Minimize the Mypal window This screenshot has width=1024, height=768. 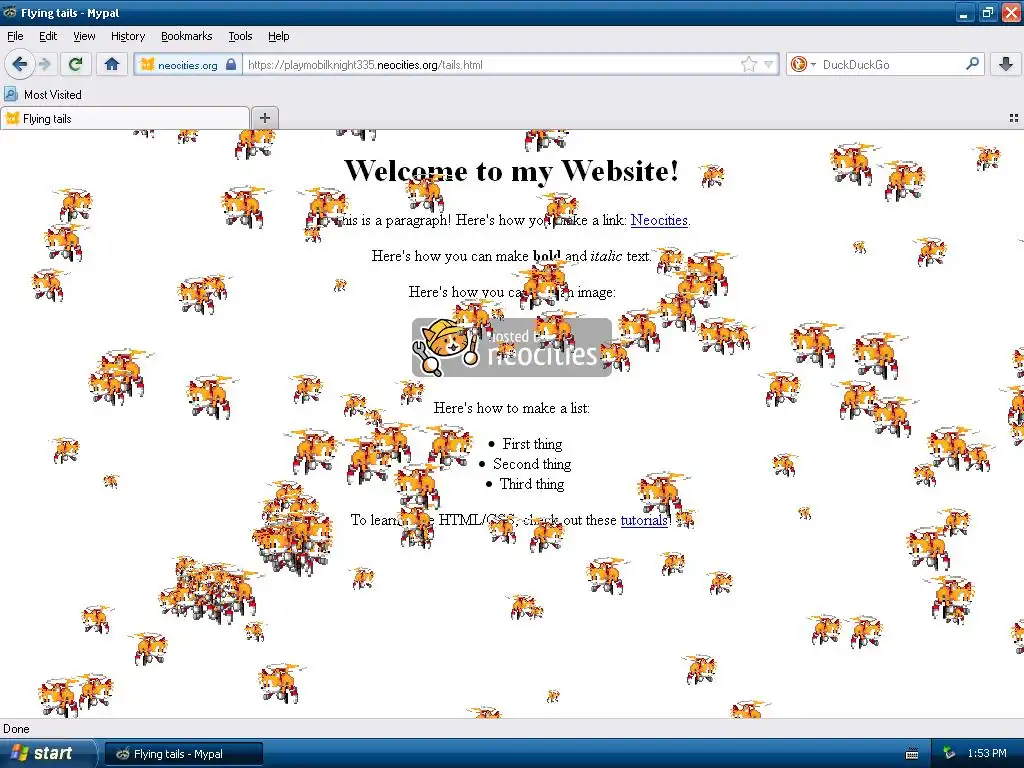(964, 12)
